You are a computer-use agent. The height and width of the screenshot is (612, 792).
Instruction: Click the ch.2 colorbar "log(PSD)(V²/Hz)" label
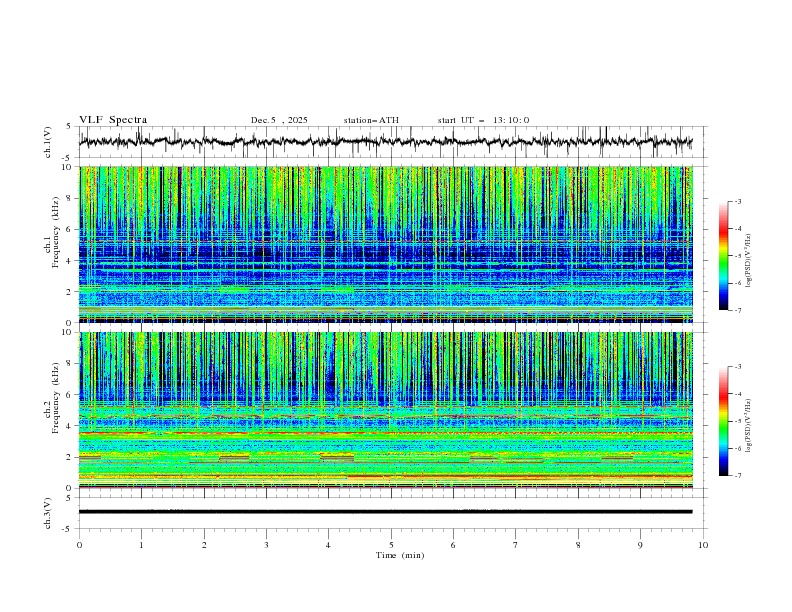tap(748, 425)
